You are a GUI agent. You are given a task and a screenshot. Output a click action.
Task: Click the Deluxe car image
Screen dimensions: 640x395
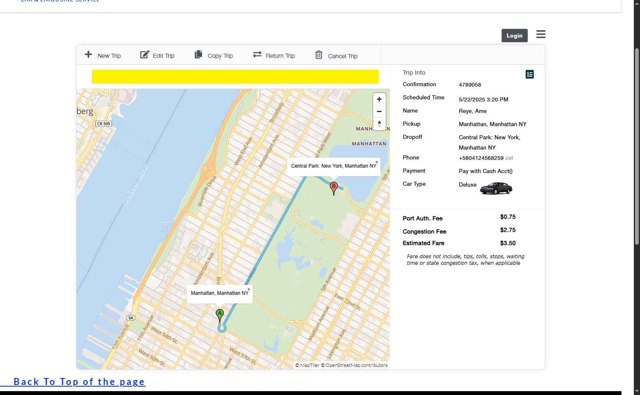click(496, 188)
